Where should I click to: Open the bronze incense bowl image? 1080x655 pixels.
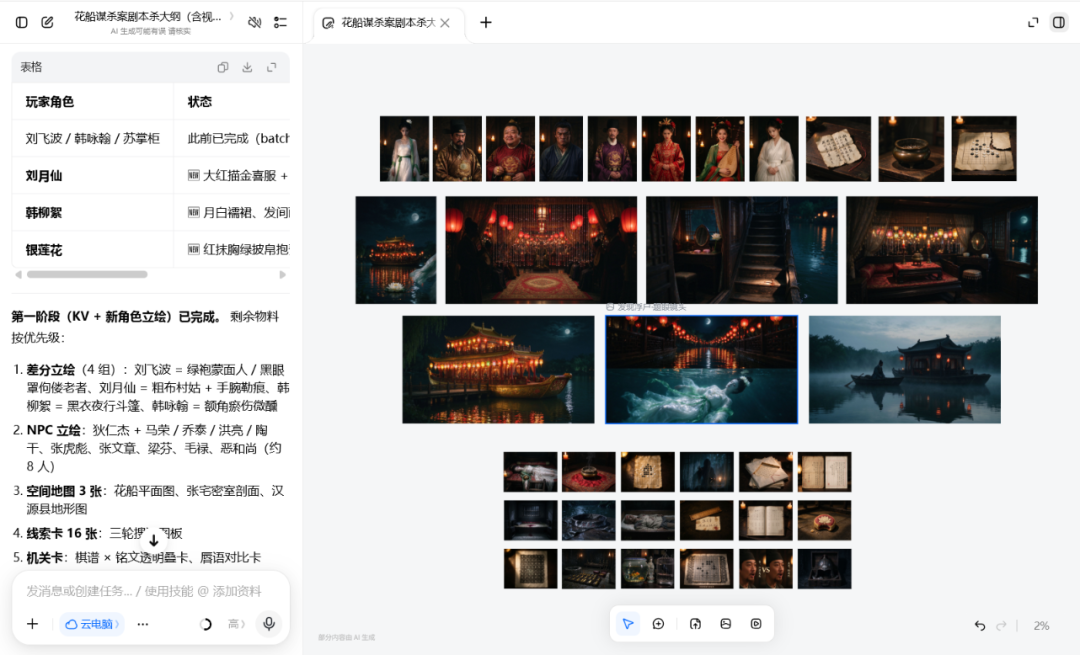pyautogui.click(x=911, y=149)
